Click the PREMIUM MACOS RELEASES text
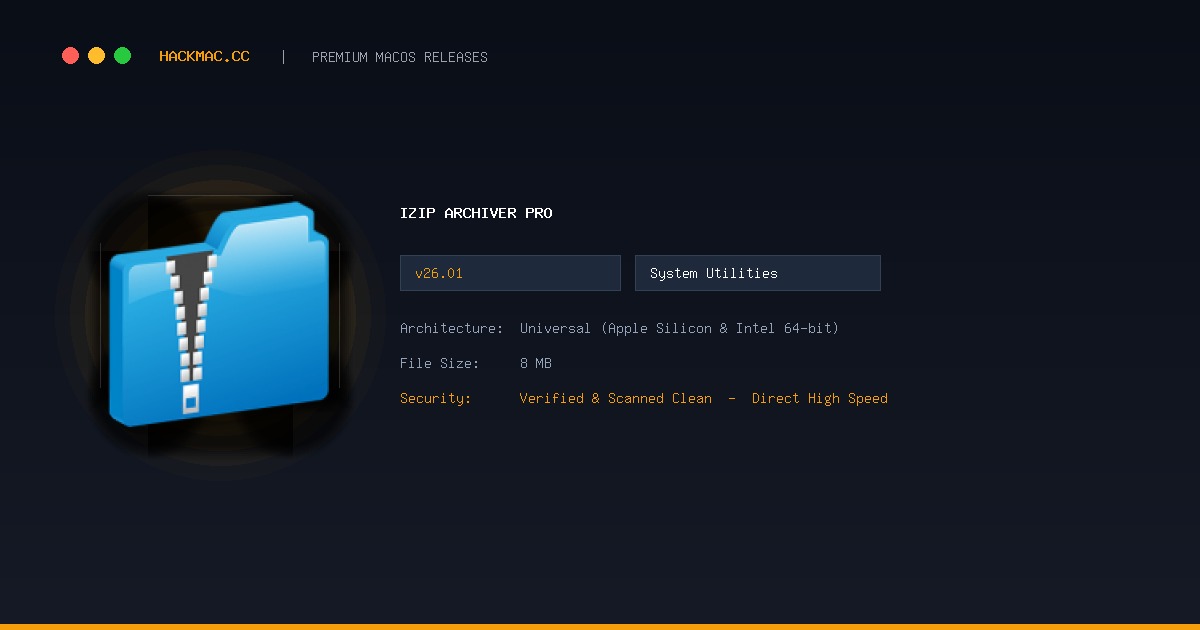 pyautogui.click(x=400, y=57)
